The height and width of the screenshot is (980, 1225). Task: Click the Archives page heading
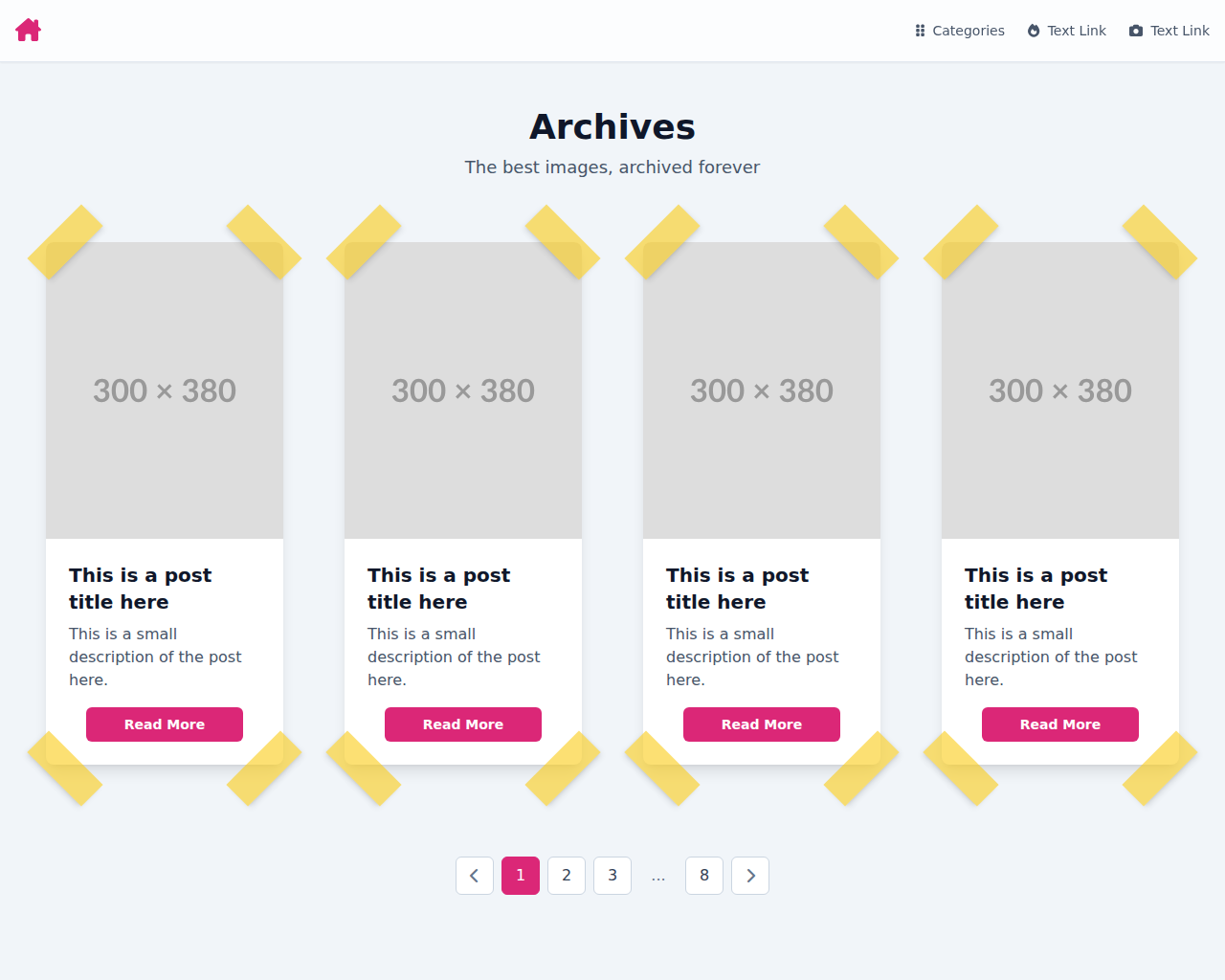tap(612, 125)
